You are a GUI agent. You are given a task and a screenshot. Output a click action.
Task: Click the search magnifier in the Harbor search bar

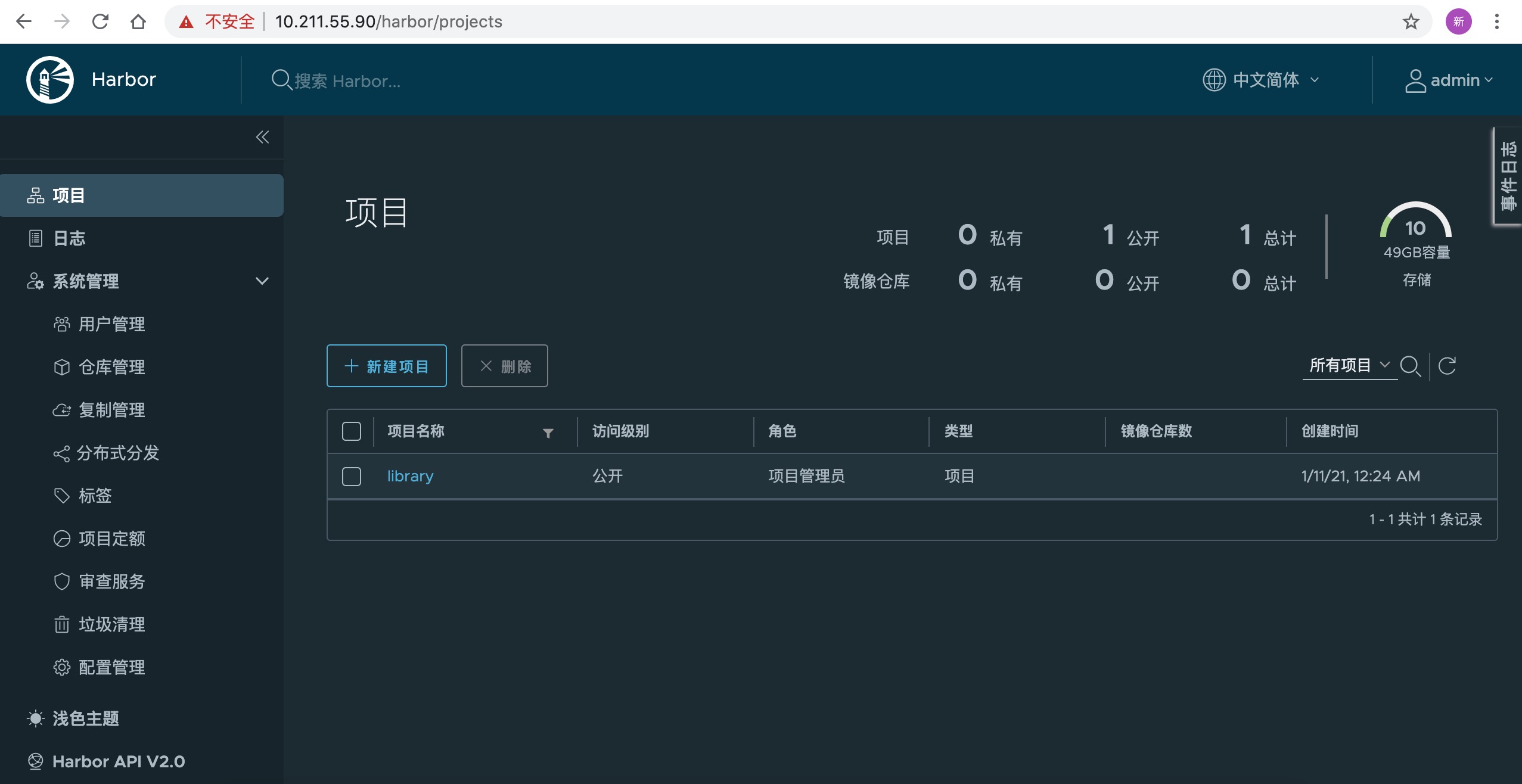click(x=281, y=80)
